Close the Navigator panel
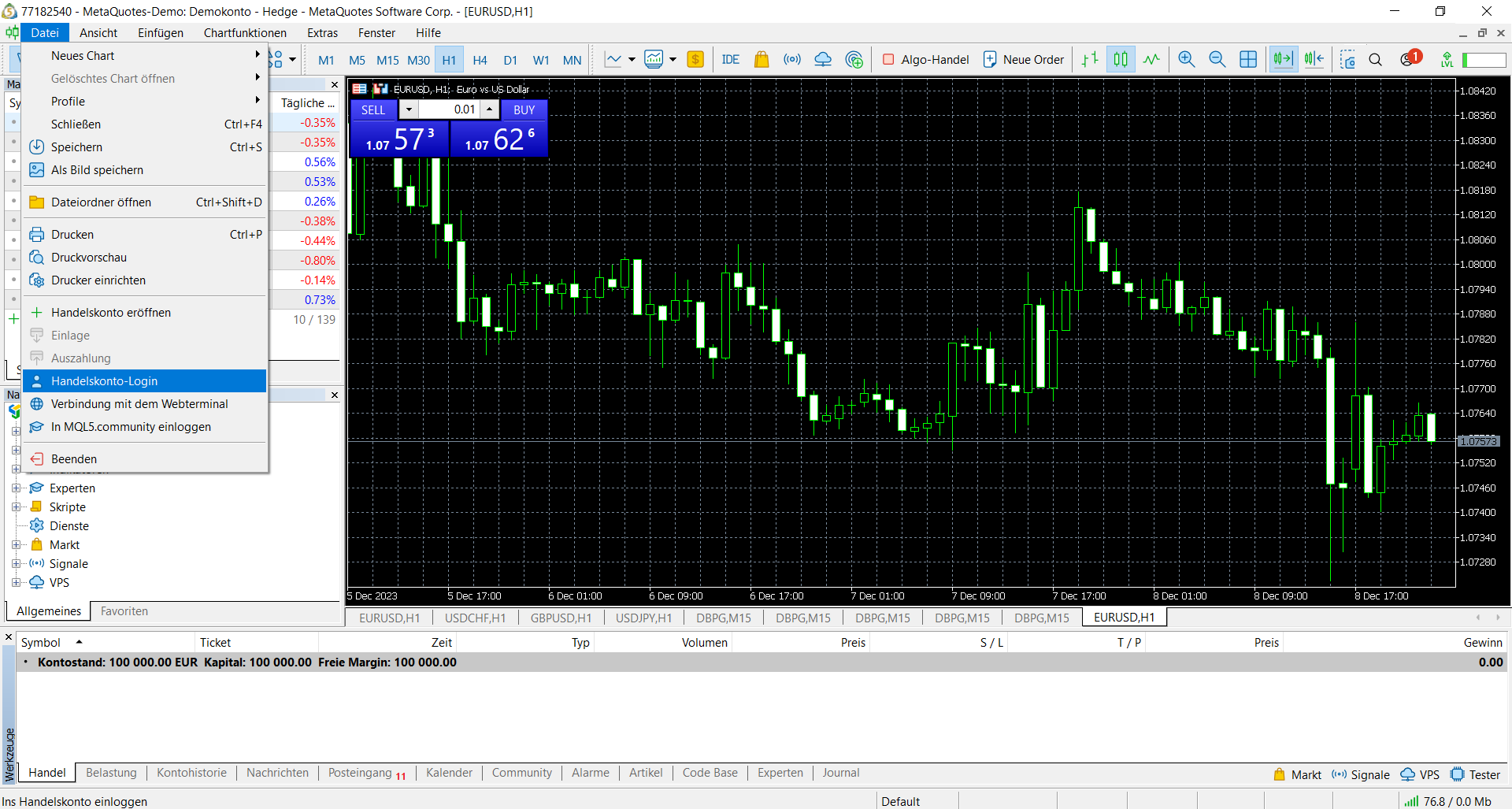Viewport: 1512px width, 809px height. coord(335,395)
